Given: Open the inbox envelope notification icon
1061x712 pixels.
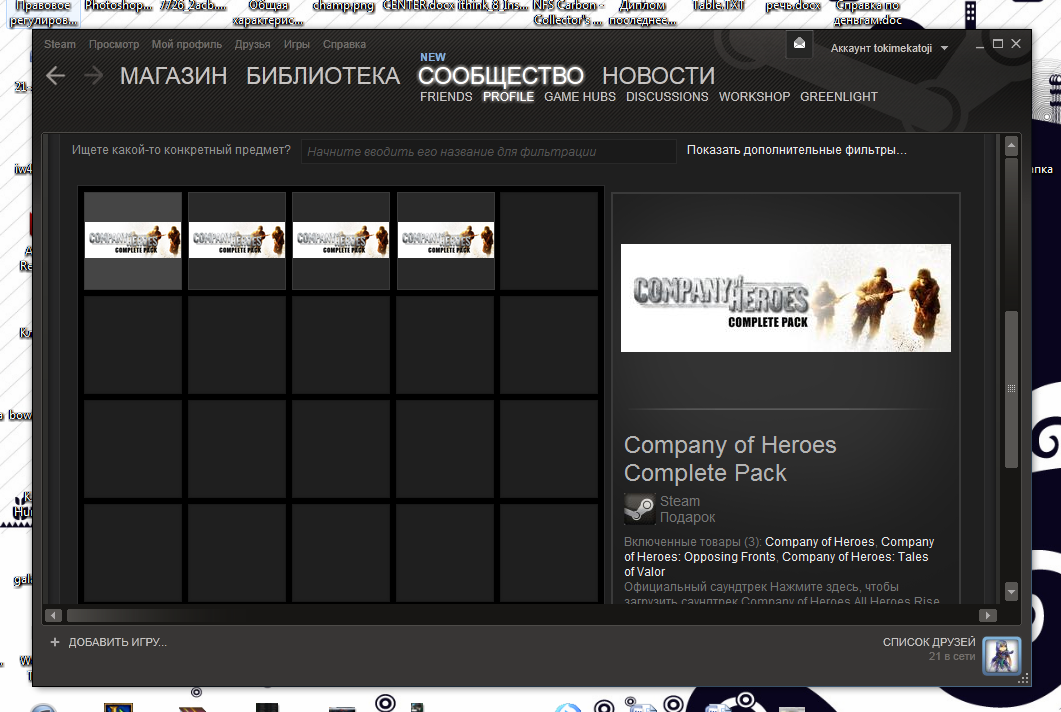Looking at the screenshot, I should click(799, 44).
